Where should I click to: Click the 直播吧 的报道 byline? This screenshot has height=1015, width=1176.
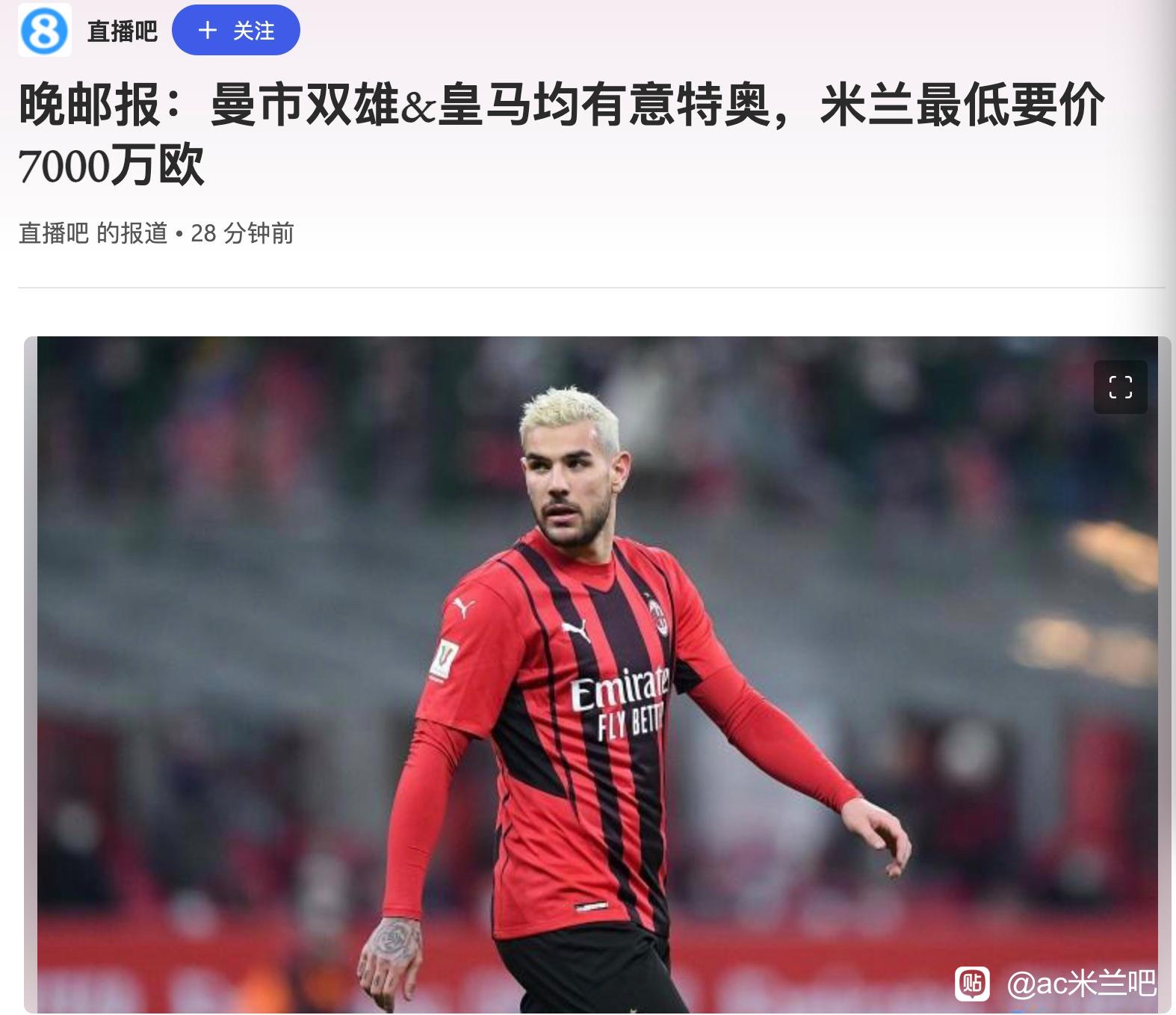[93, 233]
